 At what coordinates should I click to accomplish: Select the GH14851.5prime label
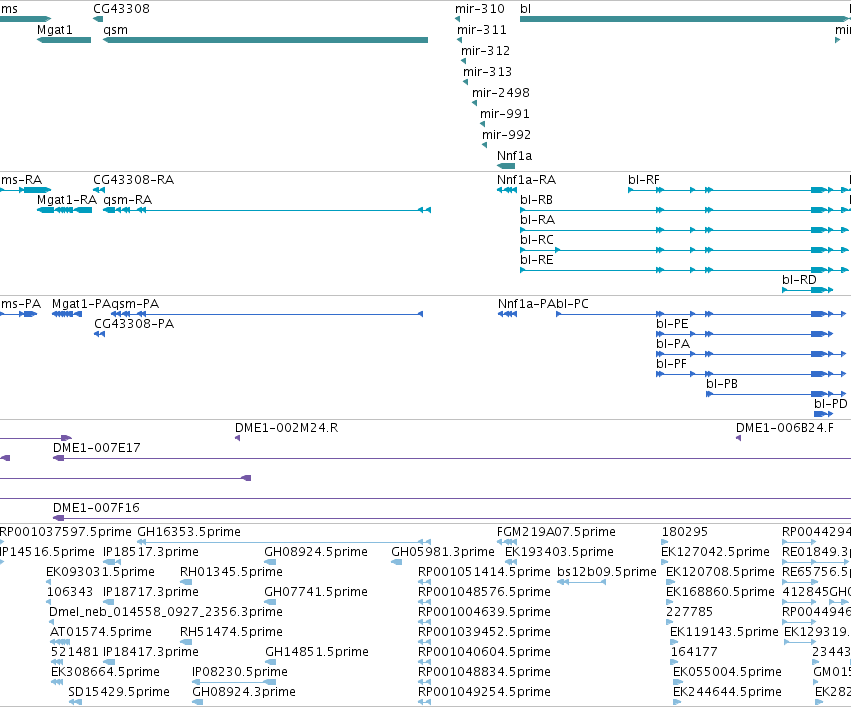click(x=317, y=652)
